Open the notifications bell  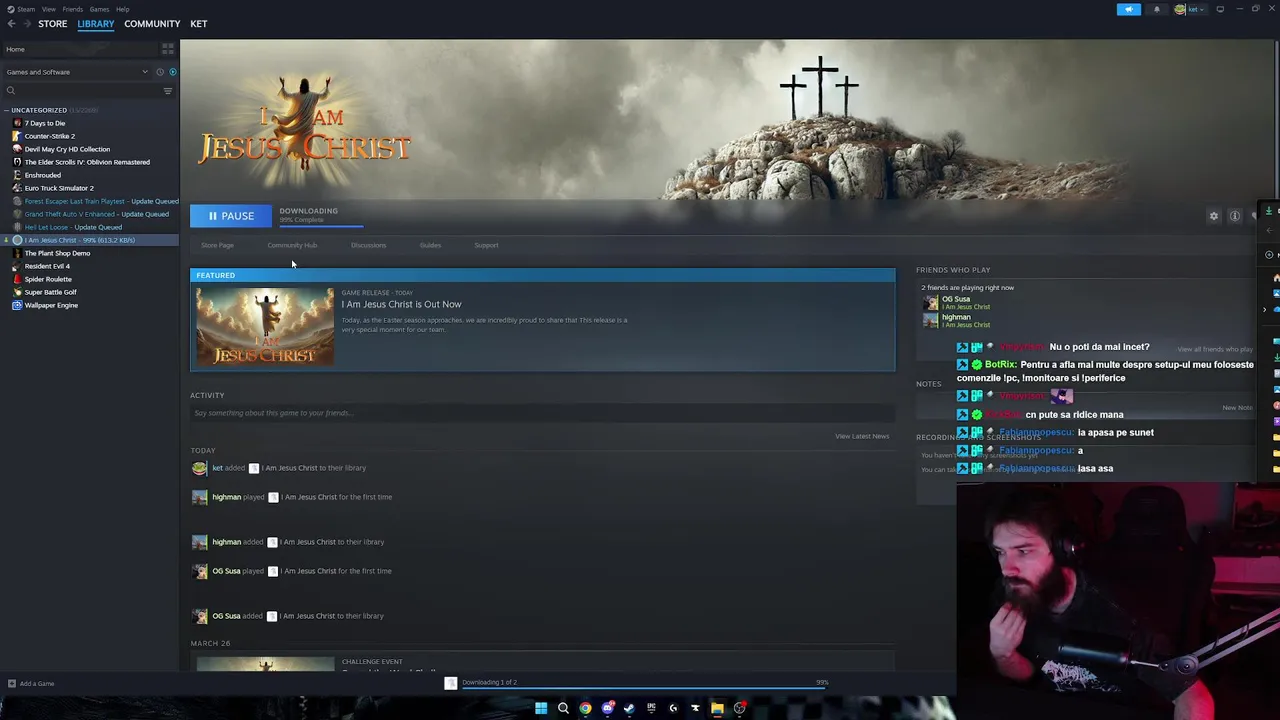click(x=1157, y=9)
